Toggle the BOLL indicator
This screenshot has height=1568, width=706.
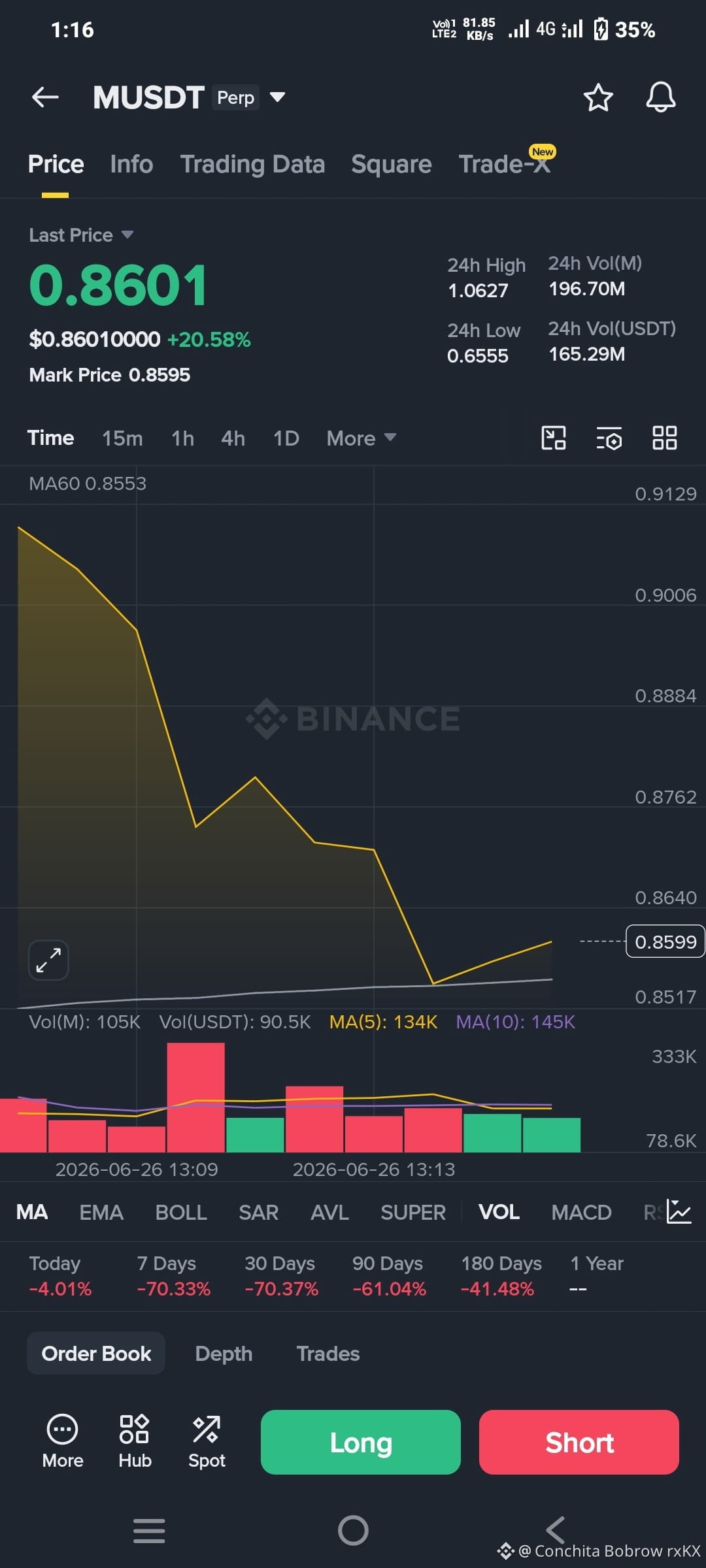tap(181, 1212)
